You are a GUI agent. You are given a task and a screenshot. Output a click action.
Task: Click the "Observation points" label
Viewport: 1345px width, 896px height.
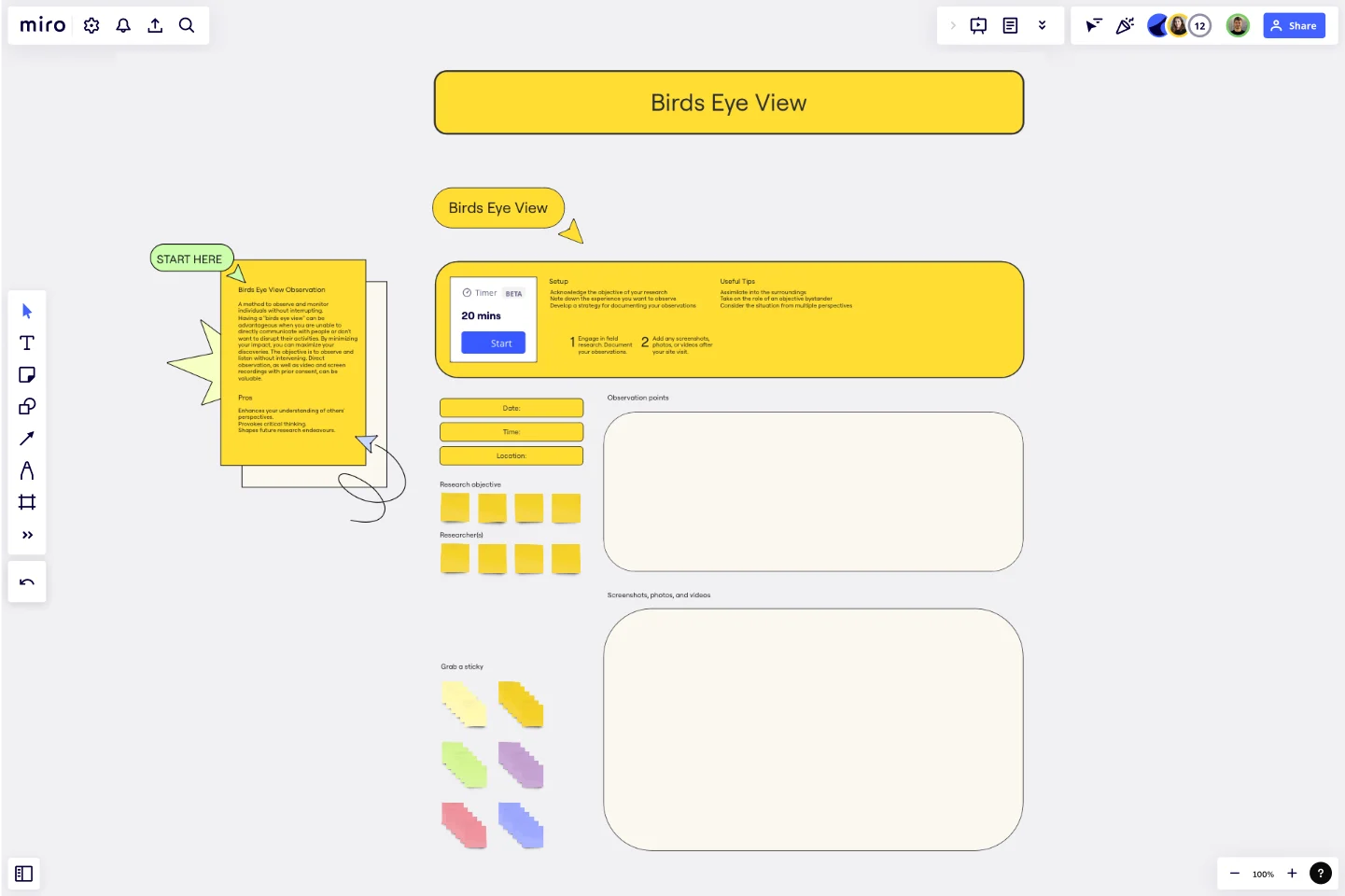pos(638,398)
